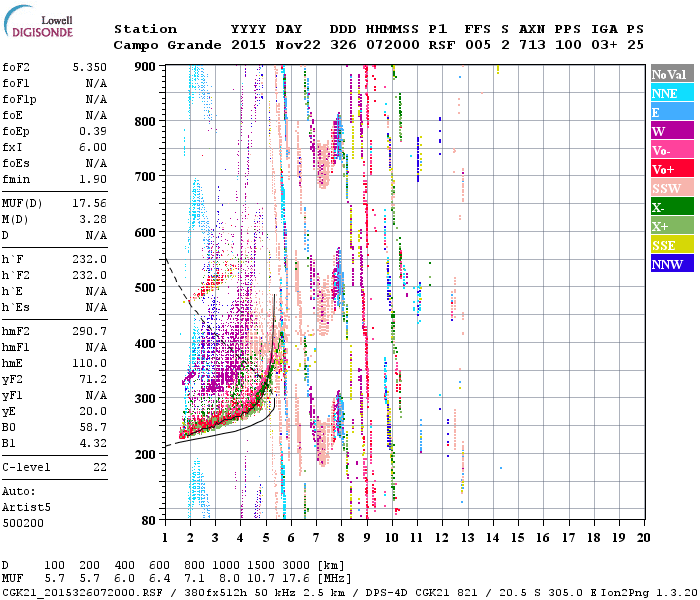
Task: Select the Vo+ red legend swatch
Action: (x=672, y=169)
